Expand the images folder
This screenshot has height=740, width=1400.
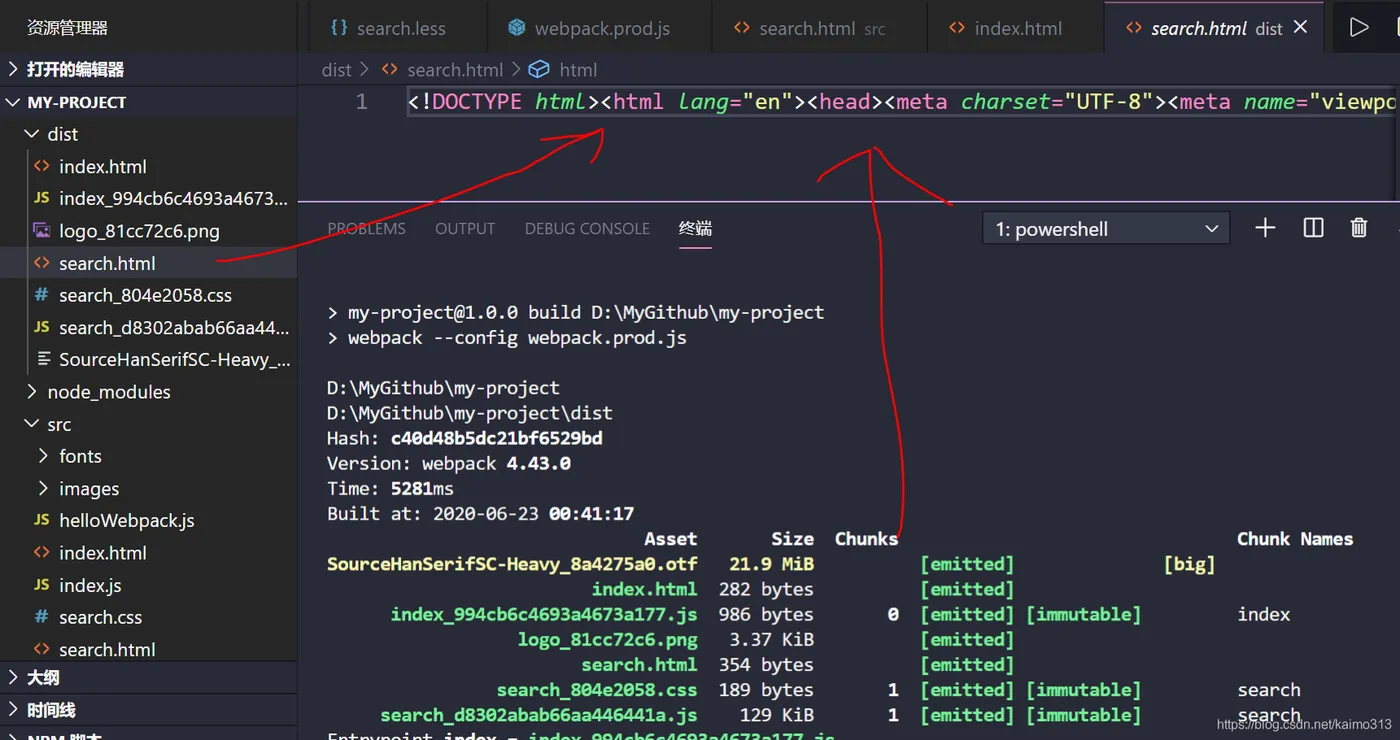coord(148,489)
